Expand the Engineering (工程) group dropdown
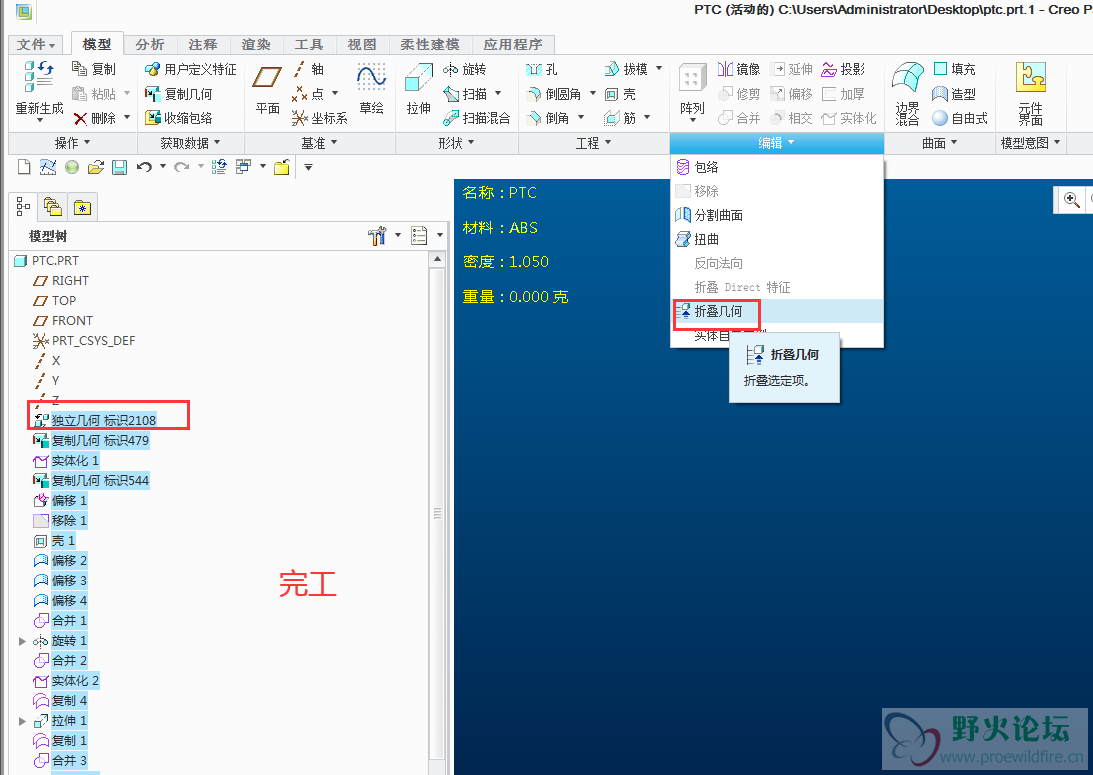This screenshot has width=1093, height=775. tap(593, 143)
